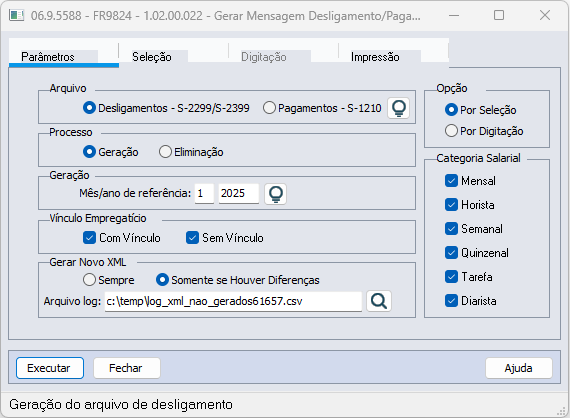Click the Fechar button
Viewport: 570px width, 418px height.
click(127, 368)
